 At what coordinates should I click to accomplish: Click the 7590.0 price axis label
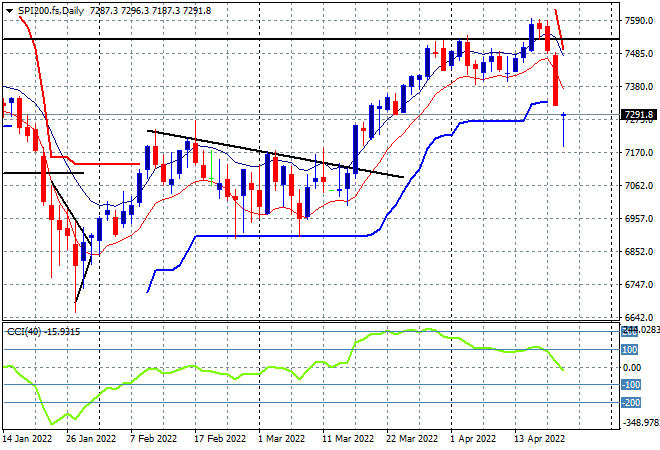[639, 21]
